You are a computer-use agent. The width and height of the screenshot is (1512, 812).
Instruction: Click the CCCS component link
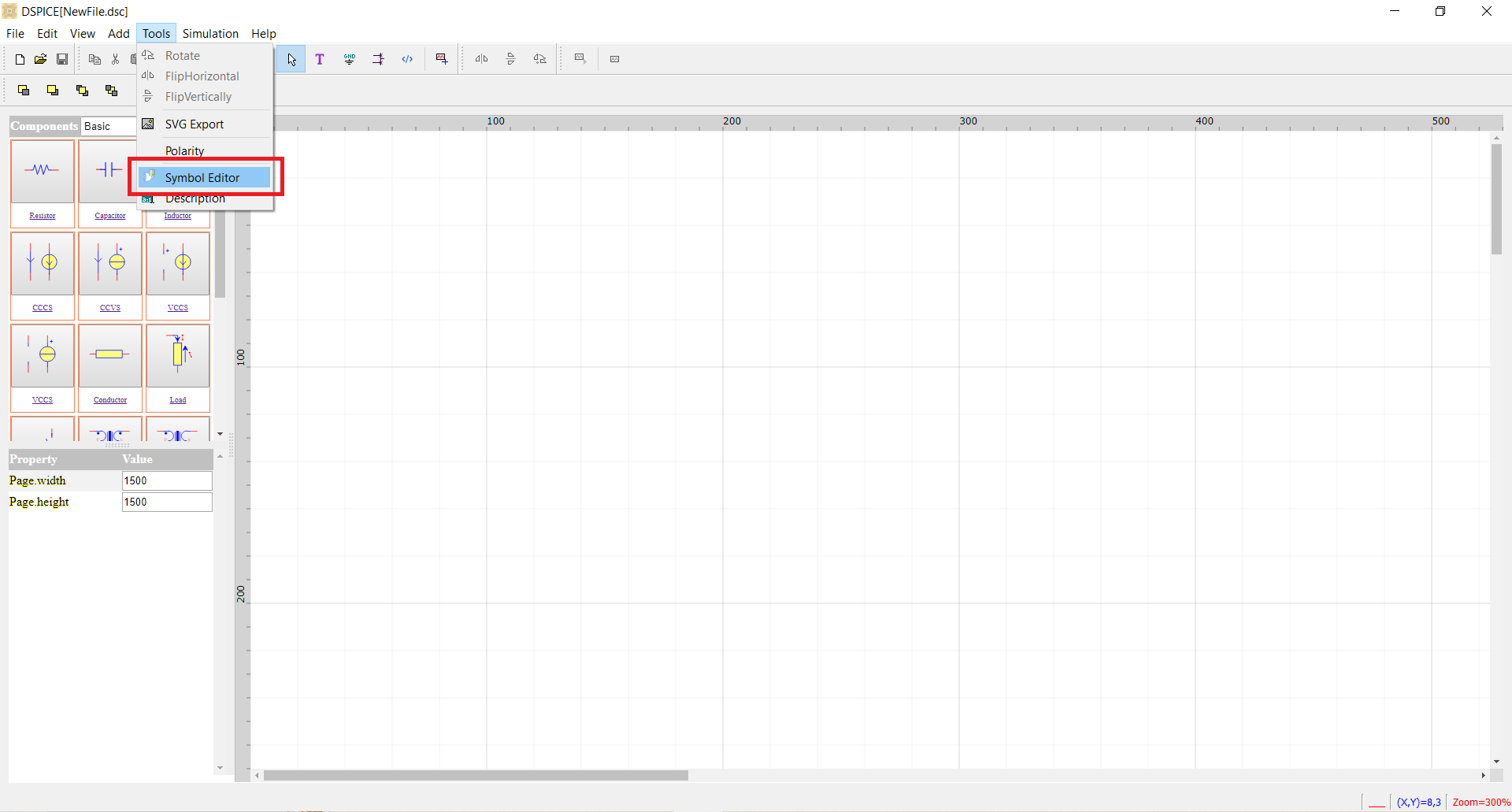(43, 308)
